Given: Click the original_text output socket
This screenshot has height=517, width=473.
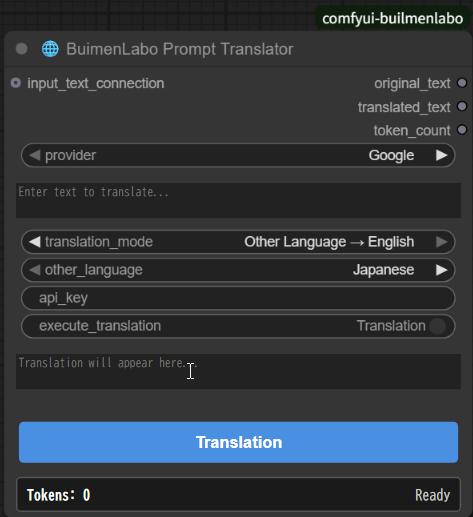Looking at the screenshot, I should click(462, 83).
